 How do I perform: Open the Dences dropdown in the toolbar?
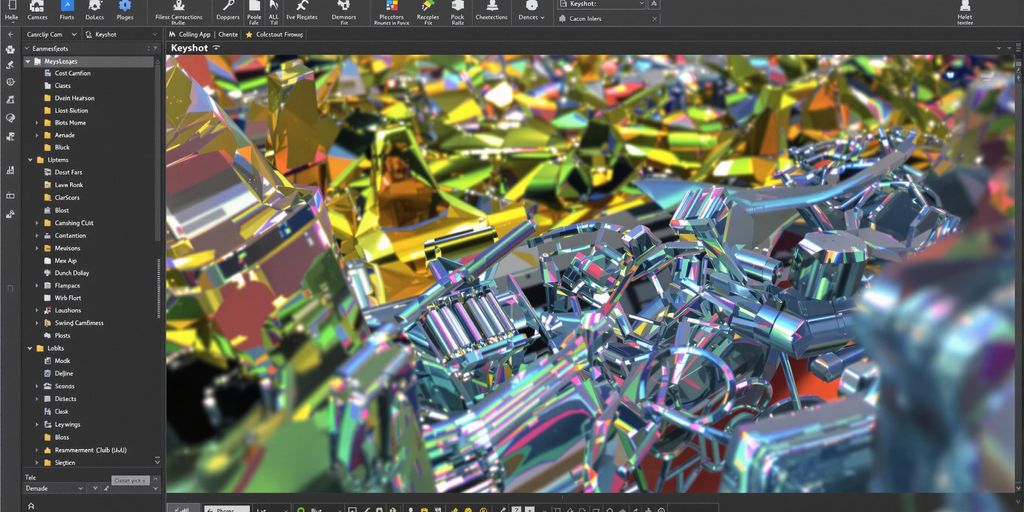[x=532, y=18]
